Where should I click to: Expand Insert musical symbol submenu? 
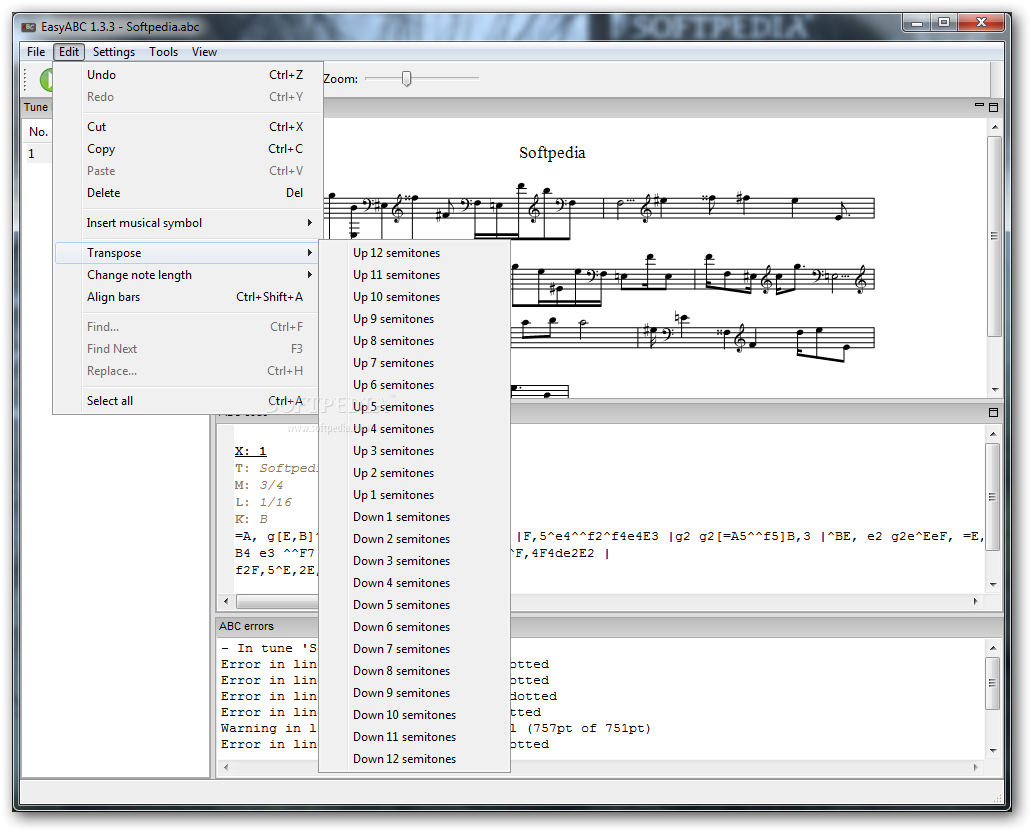188,223
